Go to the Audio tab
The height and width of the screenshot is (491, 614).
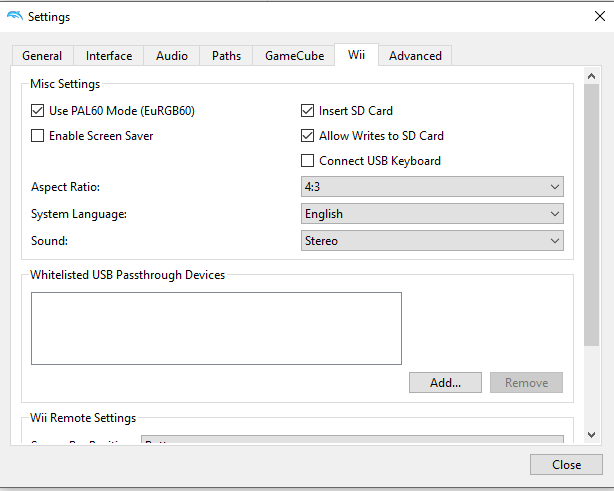click(172, 56)
